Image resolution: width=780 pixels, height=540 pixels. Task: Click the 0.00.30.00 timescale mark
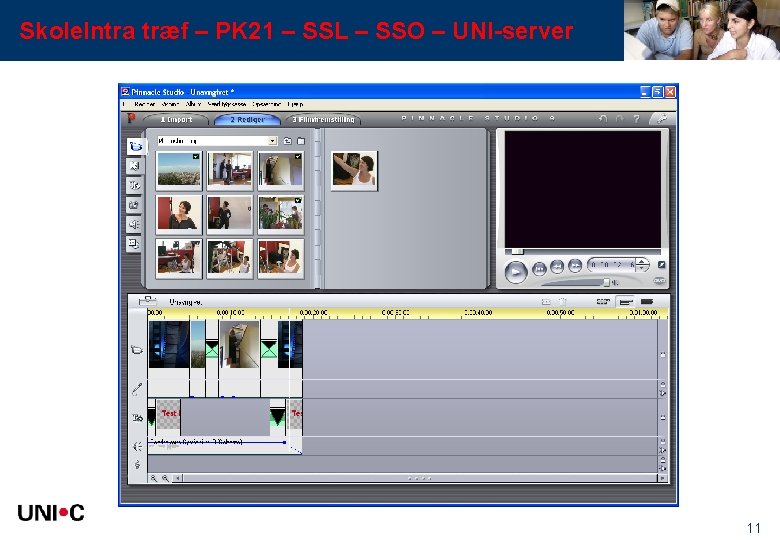(395, 313)
